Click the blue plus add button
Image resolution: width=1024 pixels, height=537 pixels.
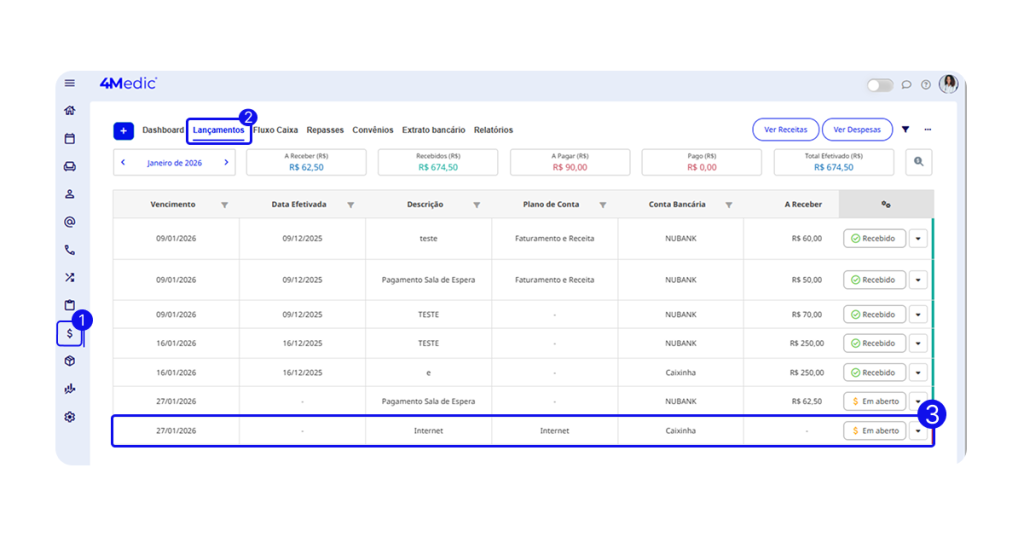click(123, 131)
